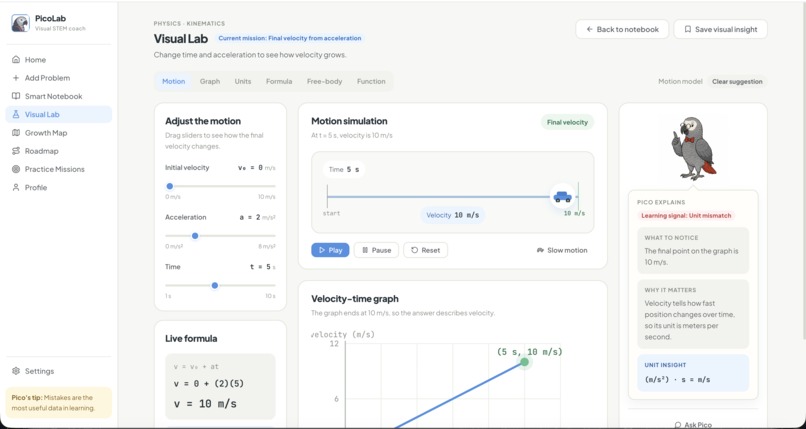The height and width of the screenshot is (429, 806).
Task: Select the Motion tab
Action: tap(174, 81)
